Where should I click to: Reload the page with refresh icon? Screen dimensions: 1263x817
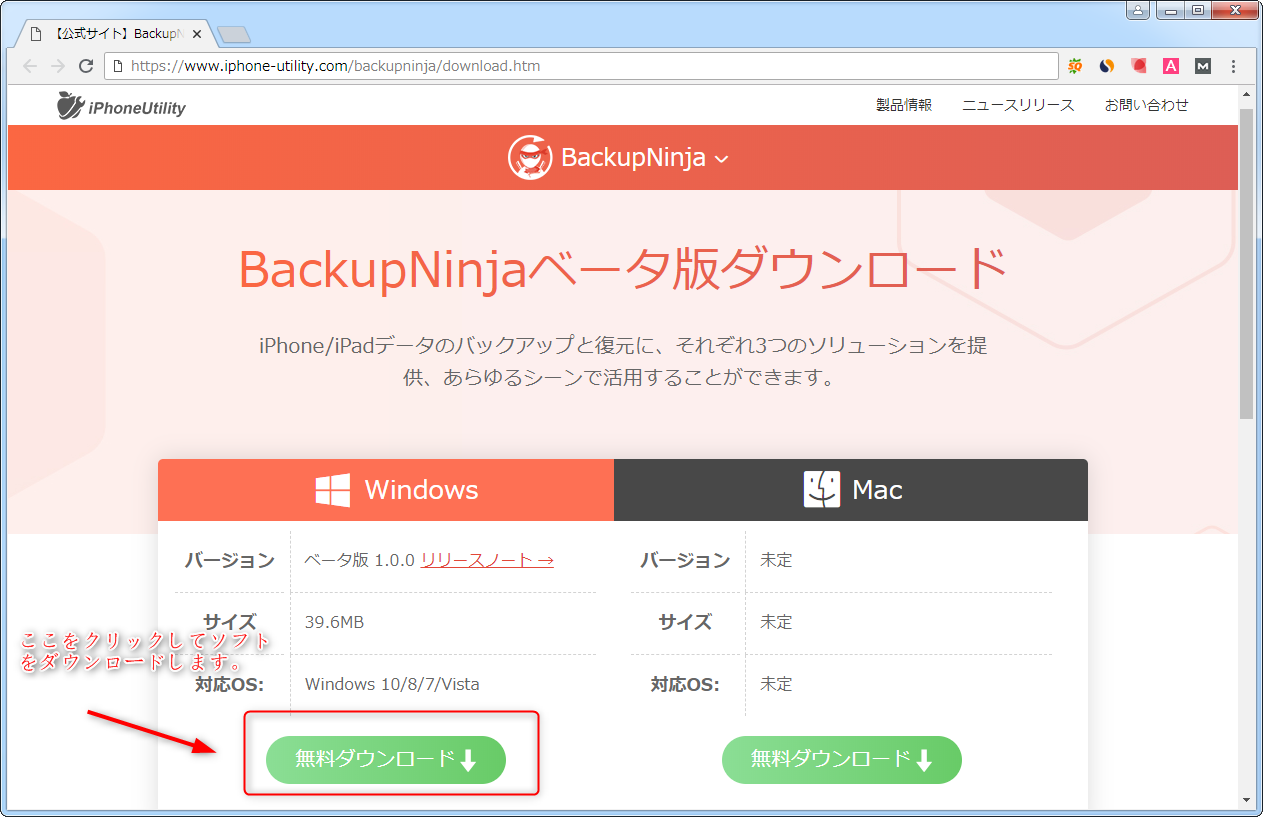(x=86, y=66)
